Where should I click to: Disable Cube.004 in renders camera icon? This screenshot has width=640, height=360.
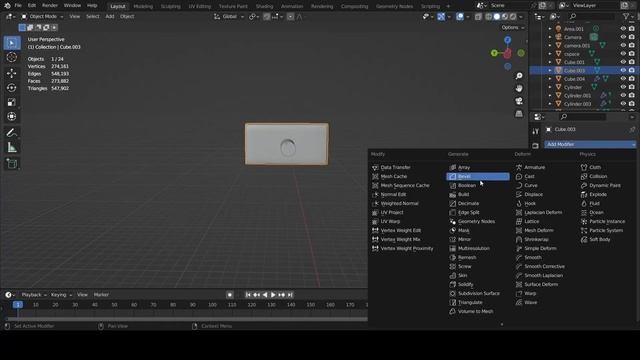pos(632,79)
